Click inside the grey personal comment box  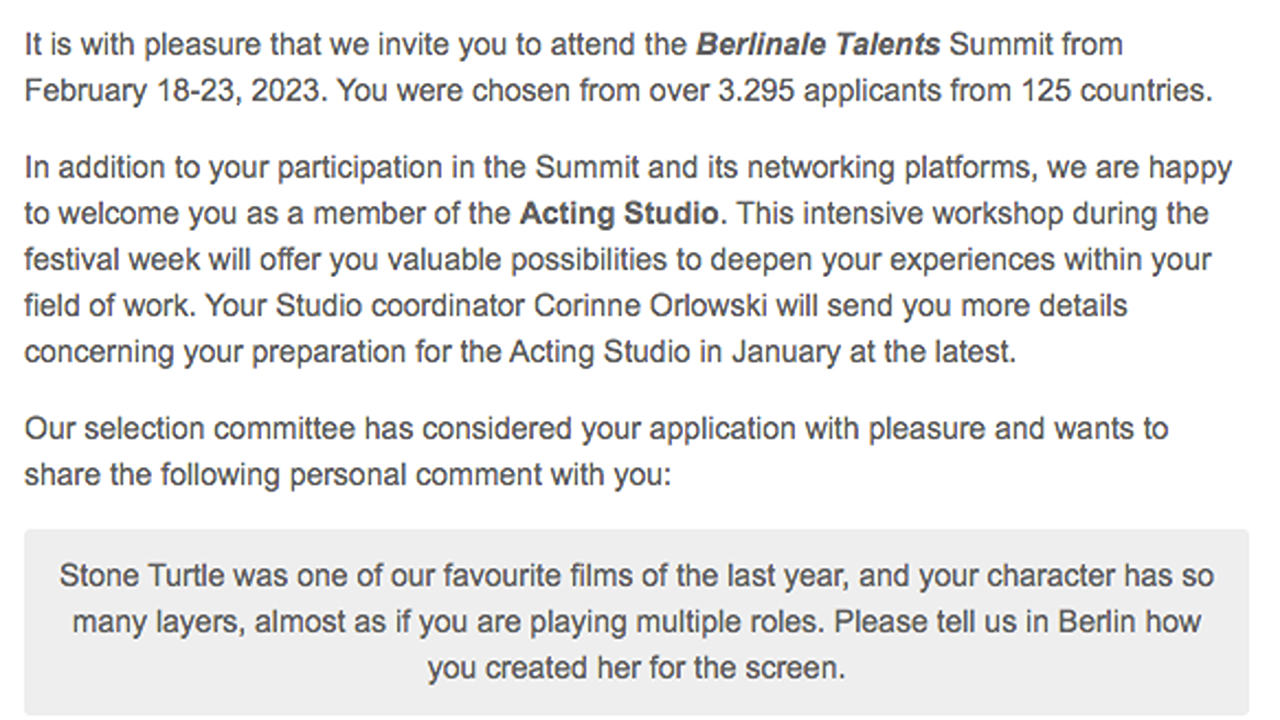point(636,622)
